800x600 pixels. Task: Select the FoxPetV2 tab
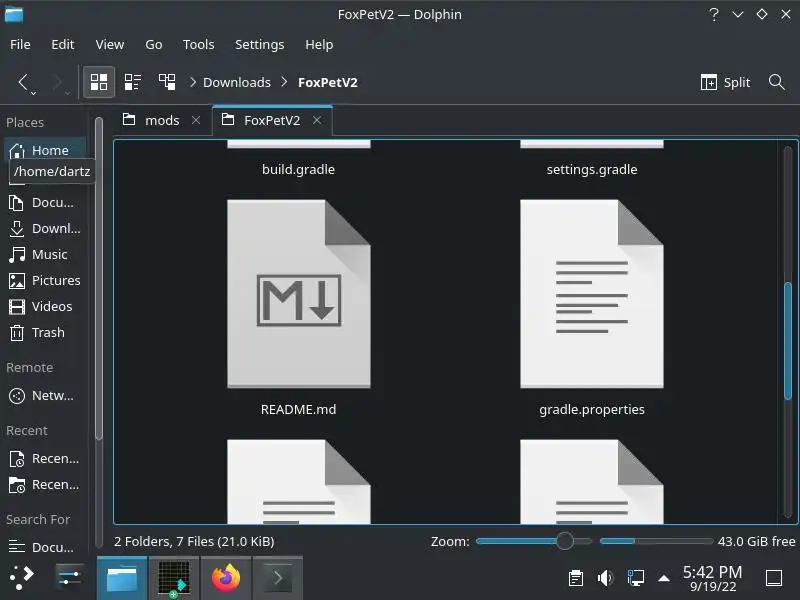tap(272, 120)
